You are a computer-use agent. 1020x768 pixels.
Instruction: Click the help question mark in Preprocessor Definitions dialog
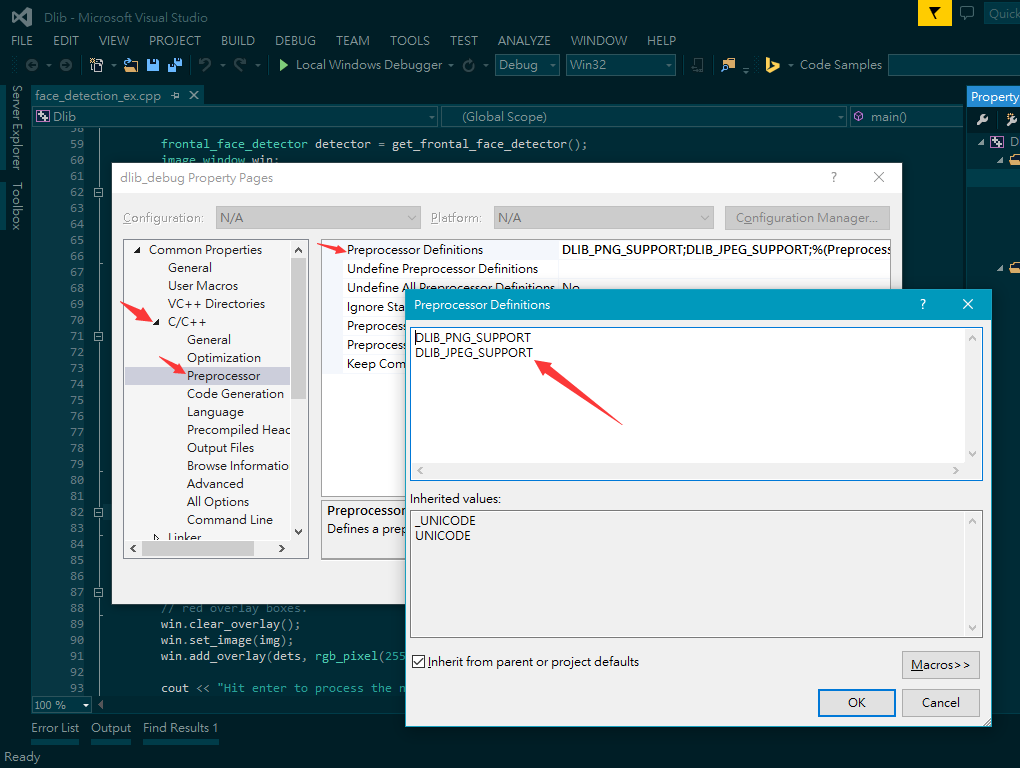[922, 304]
